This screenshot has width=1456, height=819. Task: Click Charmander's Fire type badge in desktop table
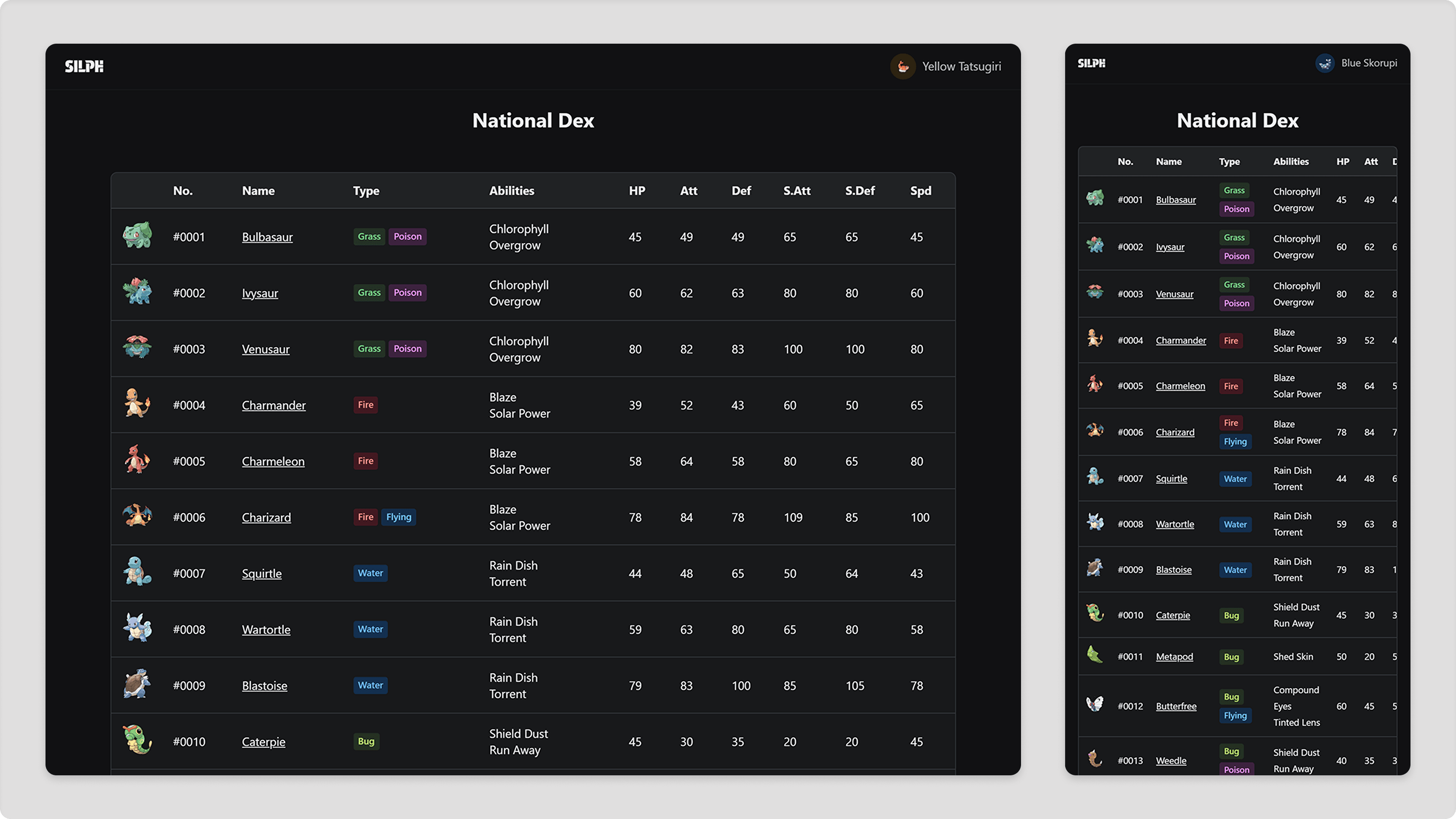click(x=366, y=404)
